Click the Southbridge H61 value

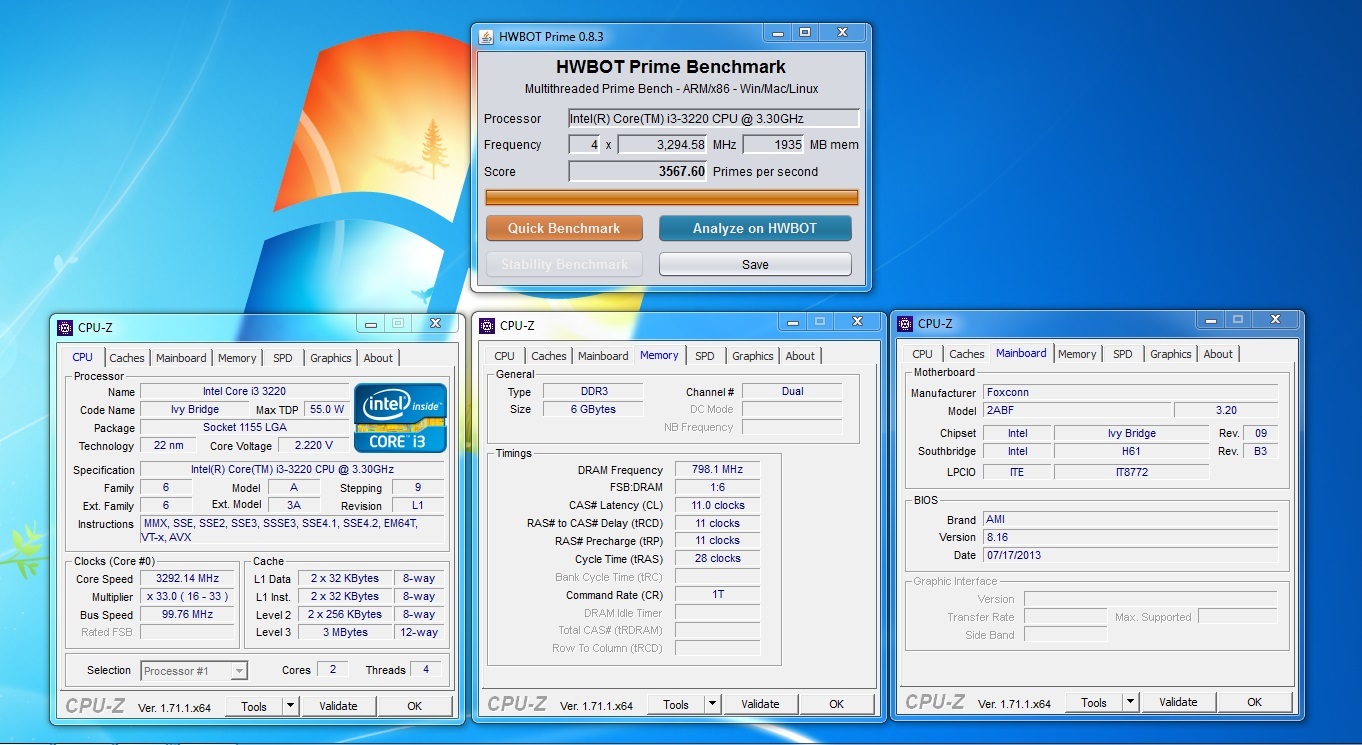coord(1131,451)
